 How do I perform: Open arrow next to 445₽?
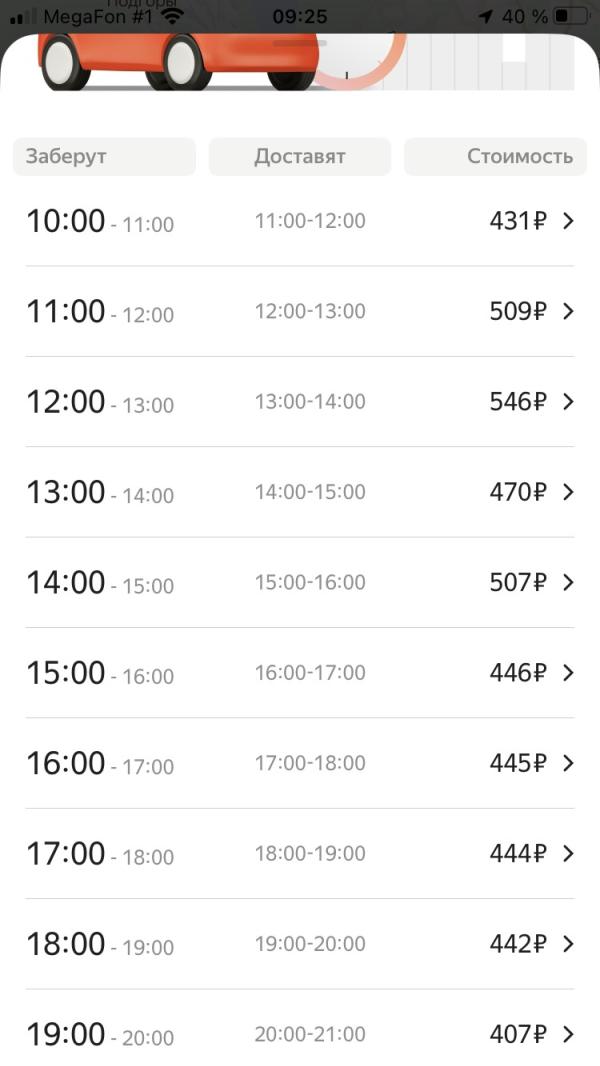(x=569, y=763)
